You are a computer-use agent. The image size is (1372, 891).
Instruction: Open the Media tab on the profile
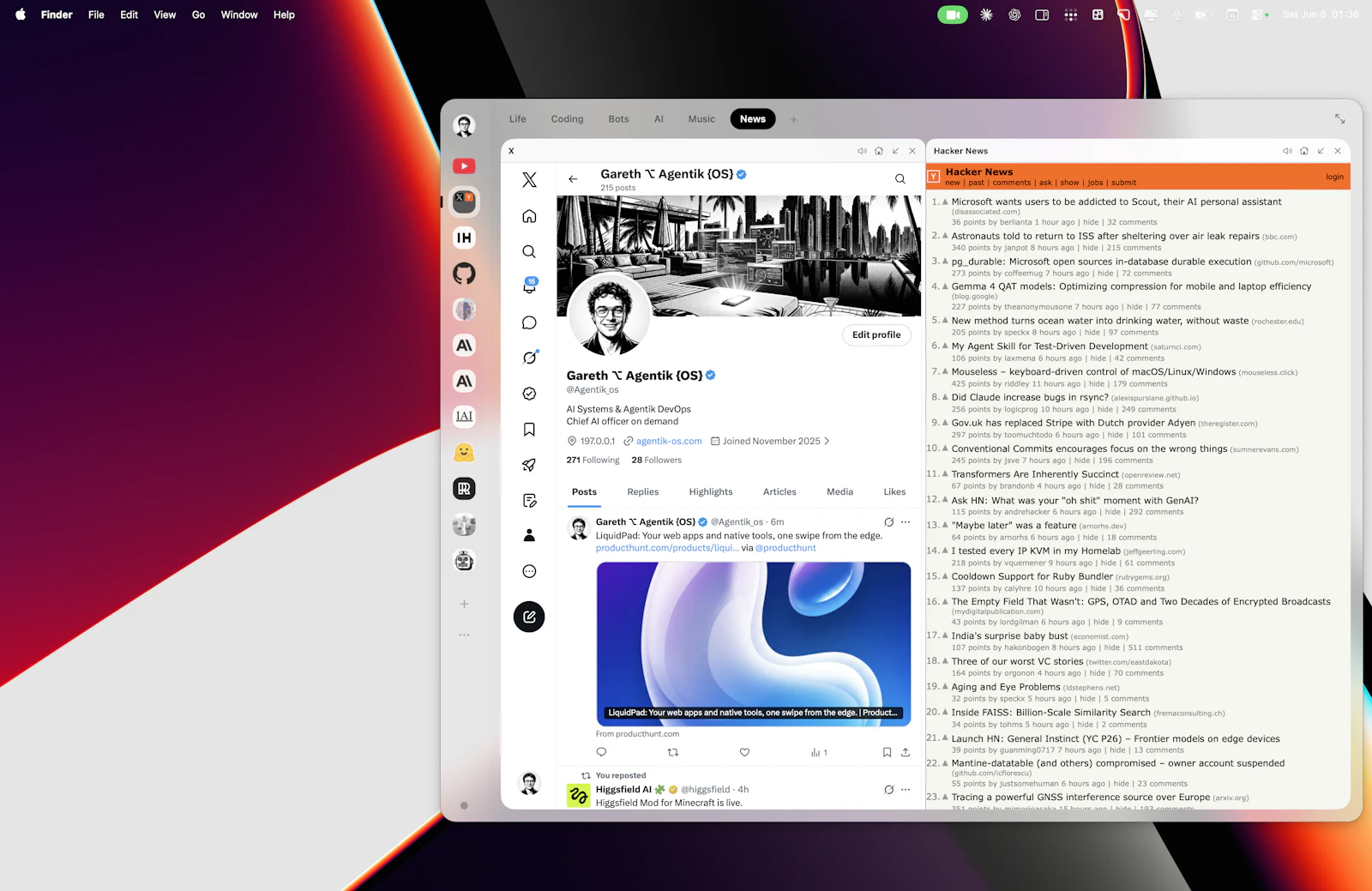[839, 492]
